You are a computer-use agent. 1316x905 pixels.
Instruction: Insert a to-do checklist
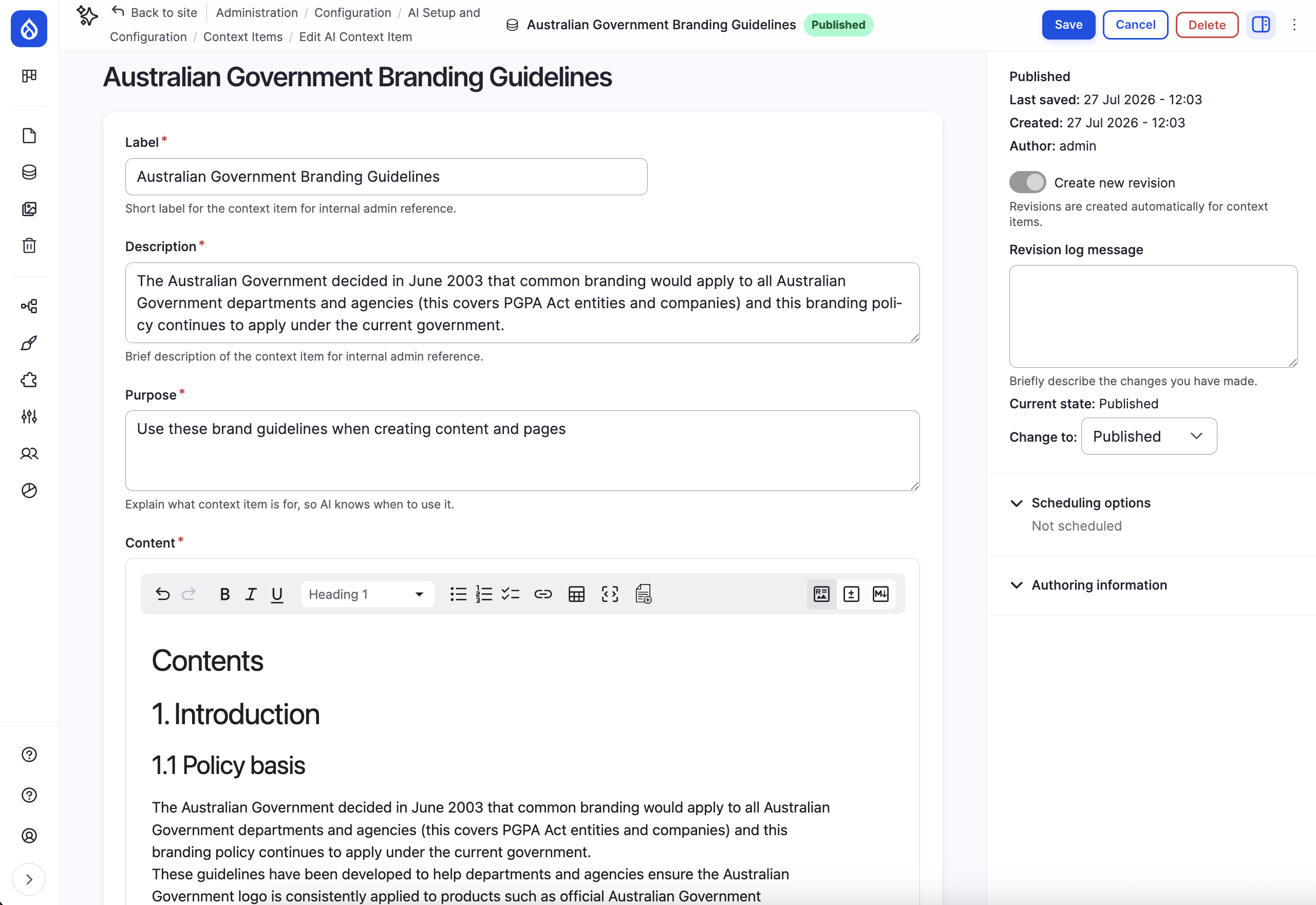[510, 594]
